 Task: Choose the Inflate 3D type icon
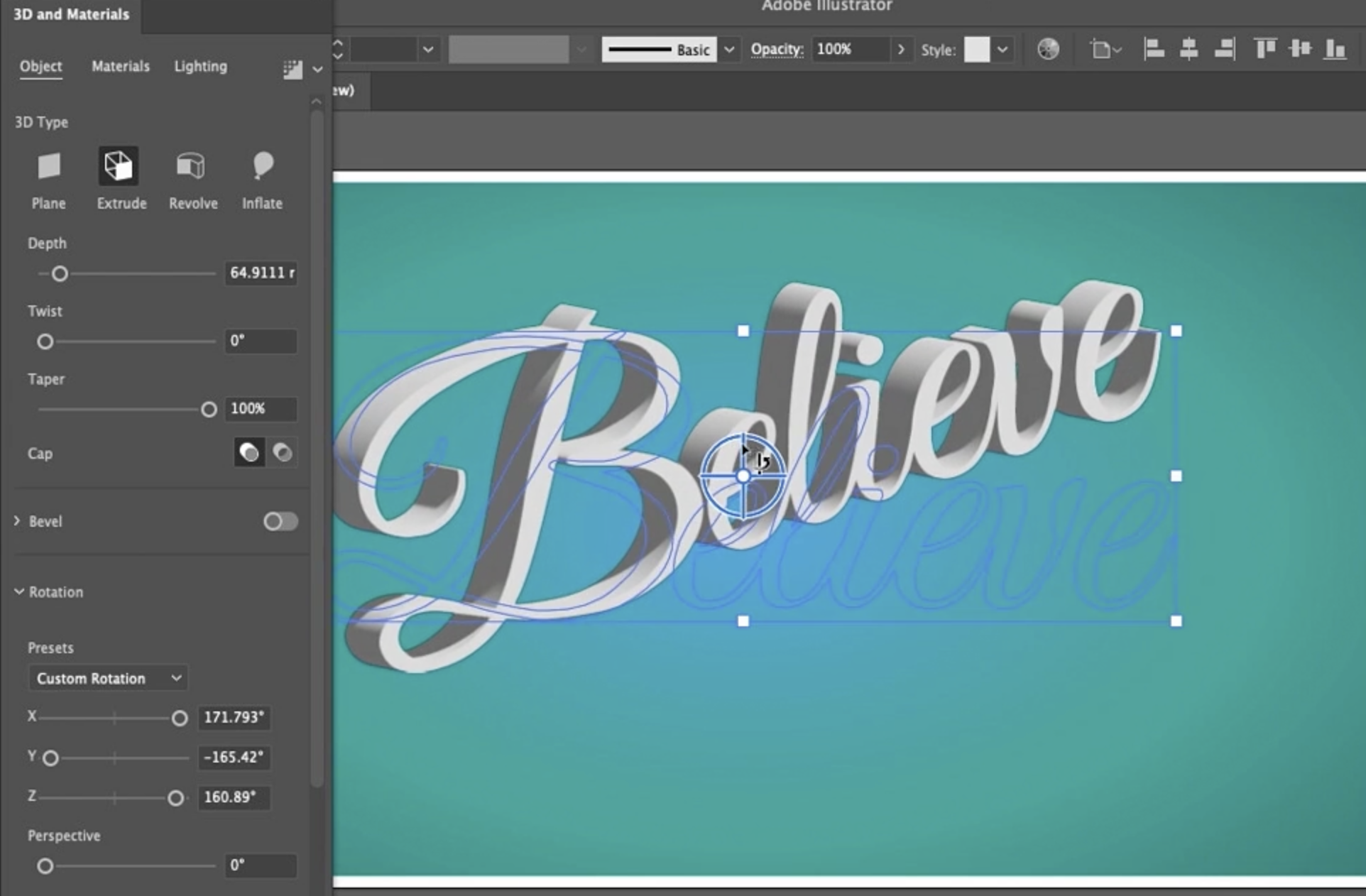click(262, 167)
